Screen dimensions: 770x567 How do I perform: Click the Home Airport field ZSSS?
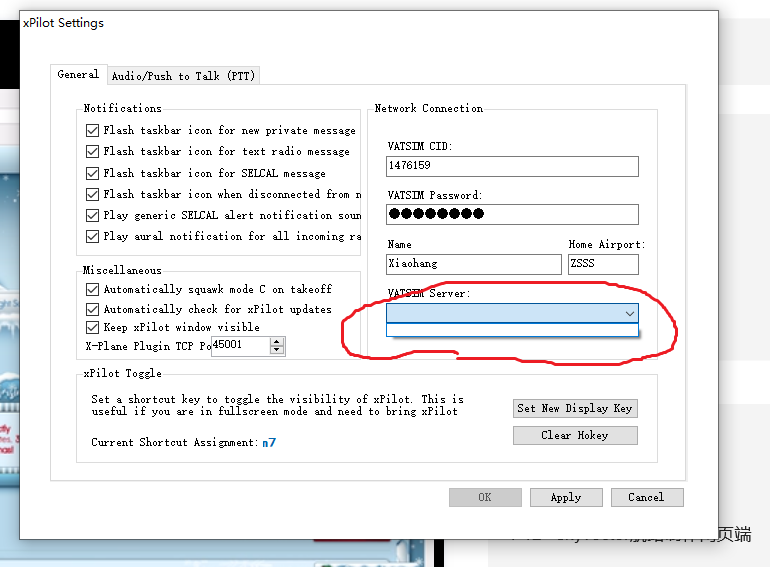(604, 264)
